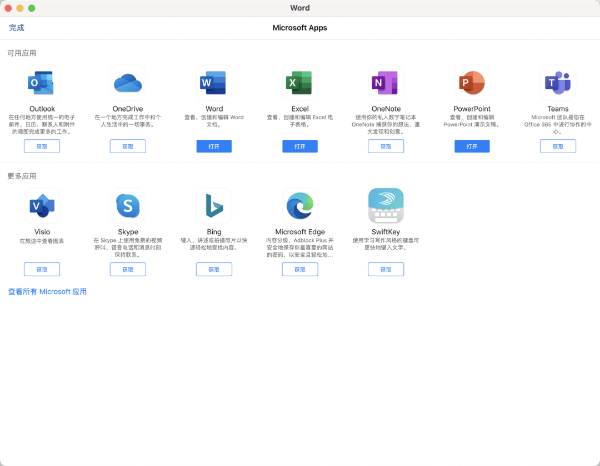Open PowerPoint using its blue 打开 button

pos(472,146)
